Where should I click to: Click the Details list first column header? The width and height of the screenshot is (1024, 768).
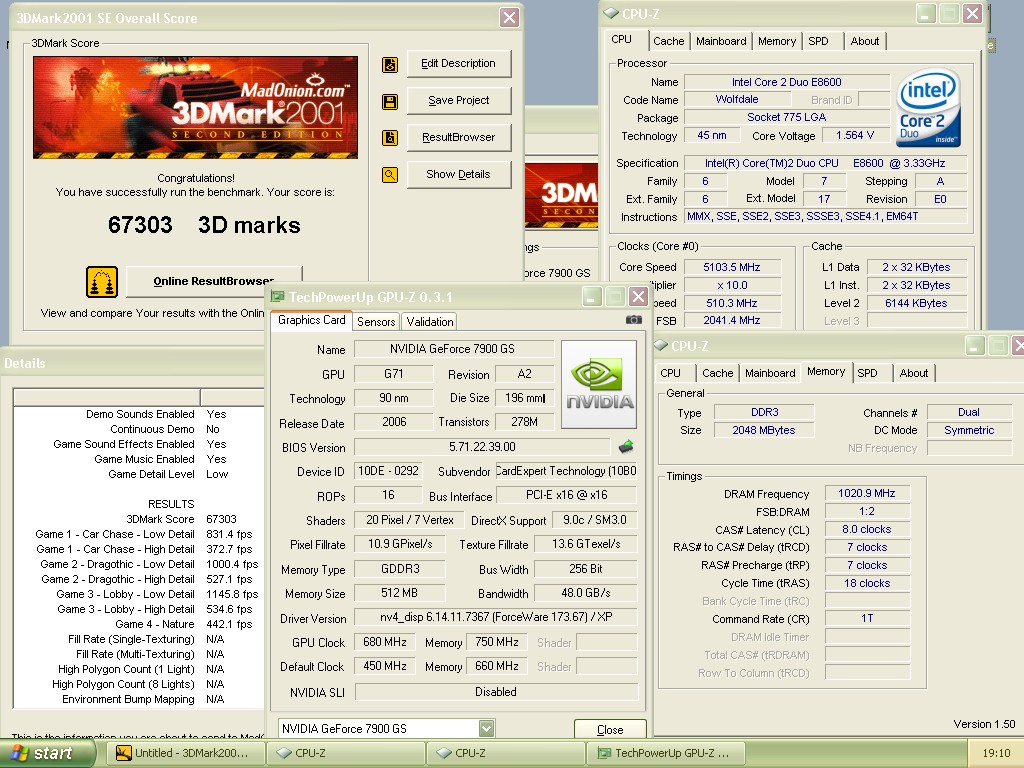[106, 397]
